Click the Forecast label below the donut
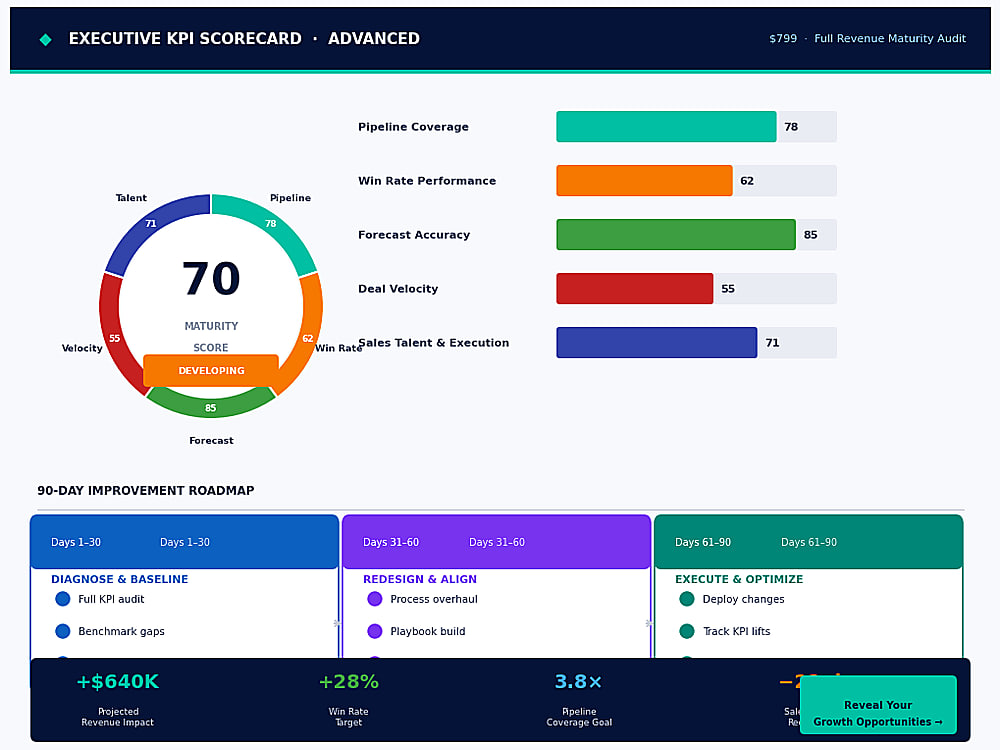This screenshot has width=1000, height=750. click(211, 440)
